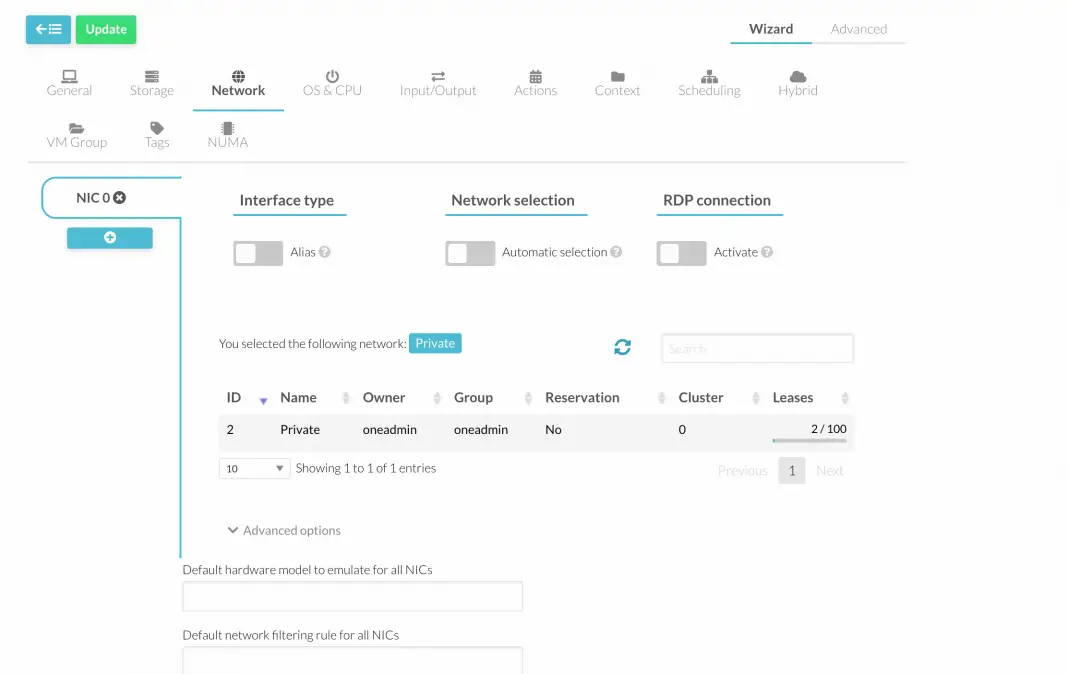This screenshot has height=674, width=1068.
Task: Refresh the network list
Action: coord(622,347)
